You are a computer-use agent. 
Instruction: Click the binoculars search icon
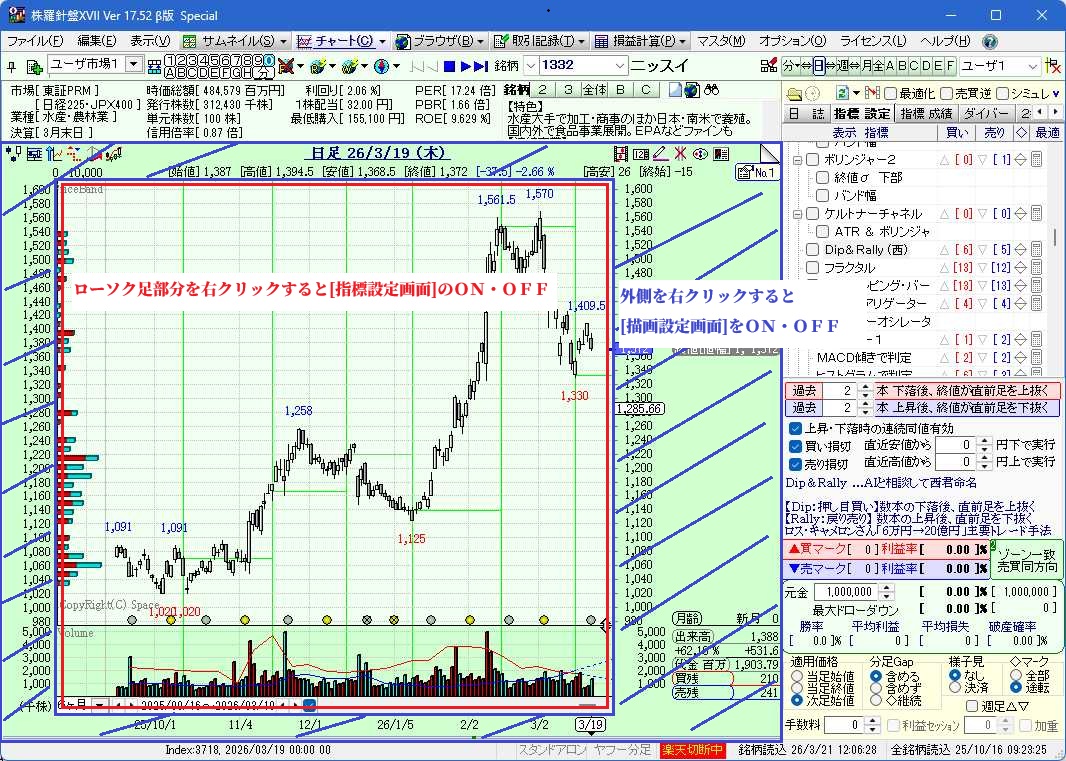[x=711, y=90]
